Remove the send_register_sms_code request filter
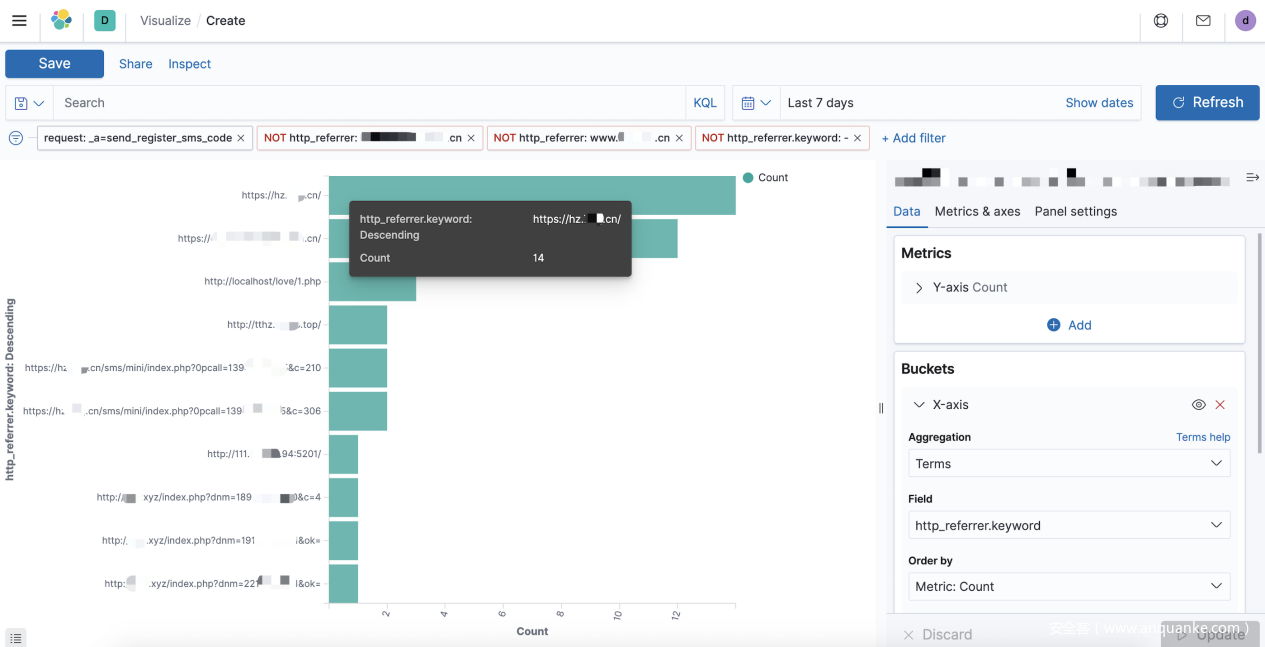The width and height of the screenshot is (1265, 647). pos(241,138)
